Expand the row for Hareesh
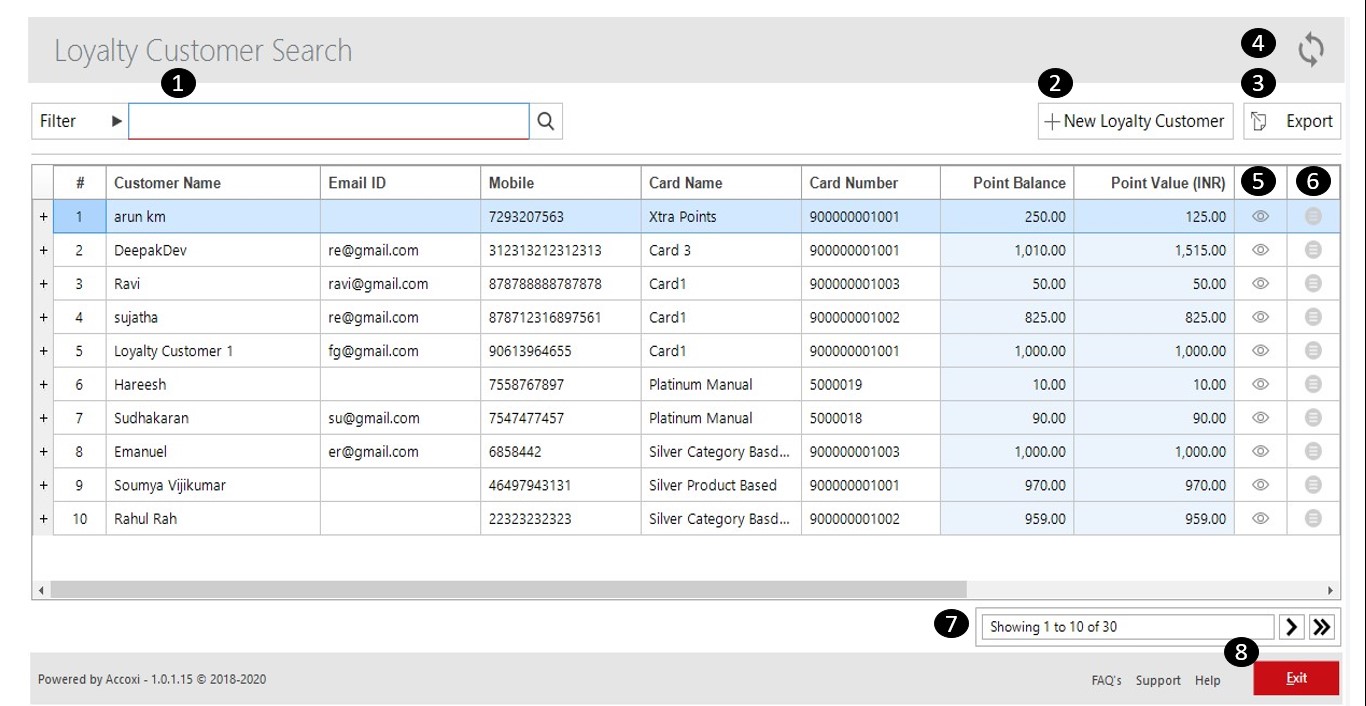 click(x=43, y=385)
